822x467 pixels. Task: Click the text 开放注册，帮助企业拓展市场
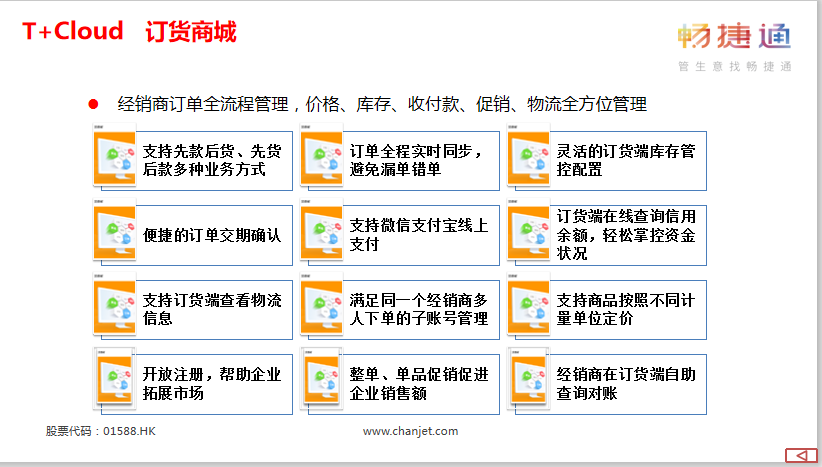pos(212,384)
